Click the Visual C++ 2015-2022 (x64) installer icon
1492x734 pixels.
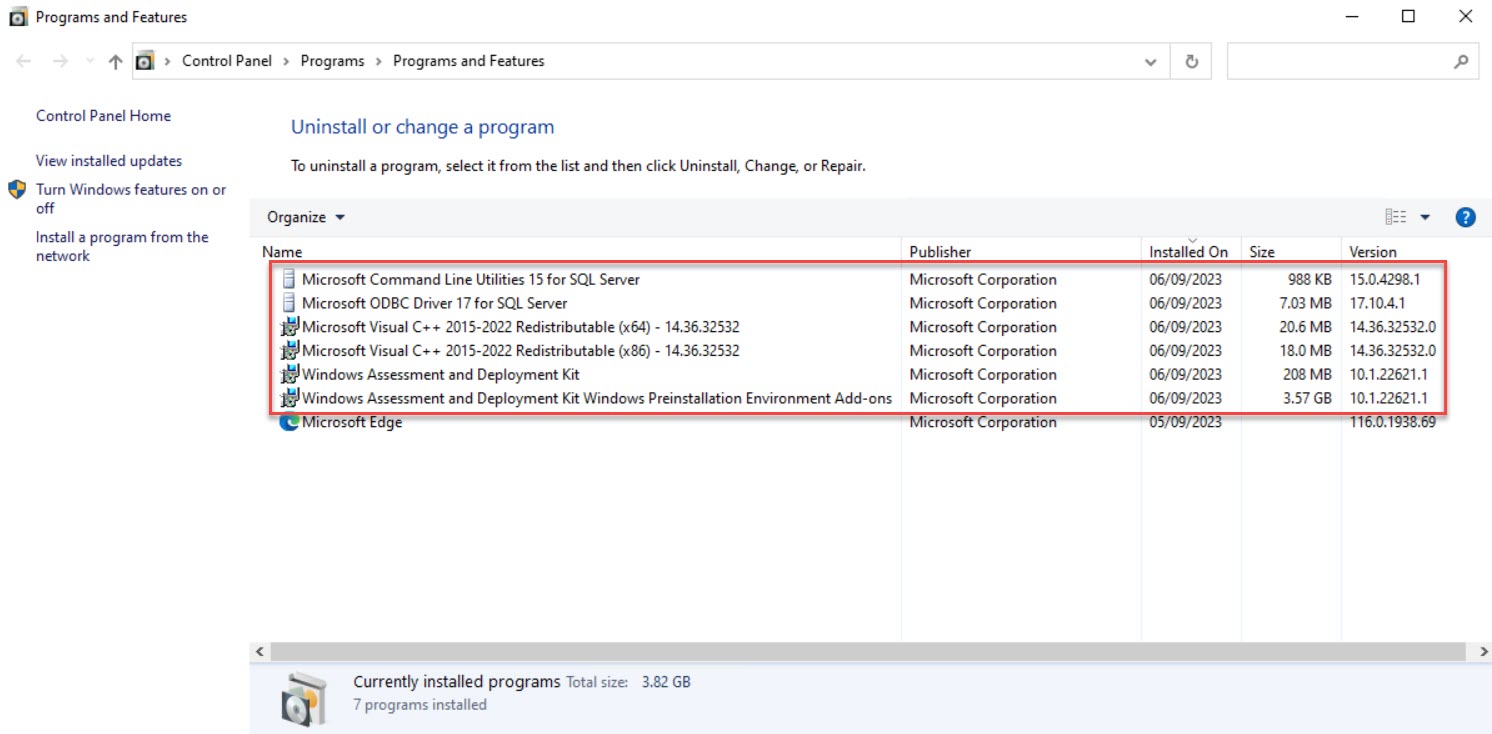tap(288, 327)
